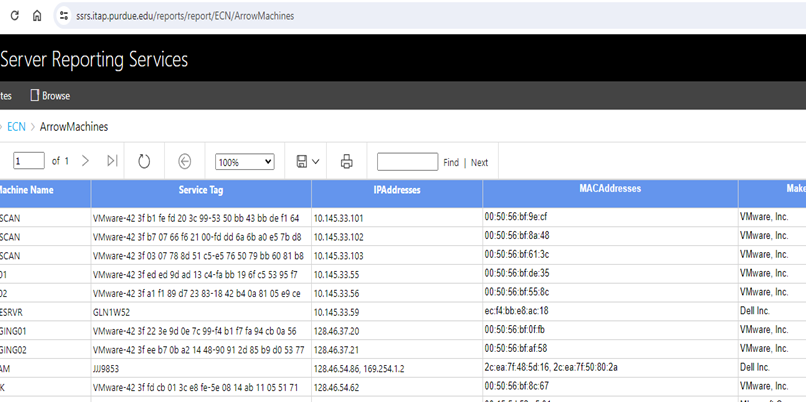Viewport: 806px width, 402px height.
Task: Click the Service Tag column header
Action: click(x=200, y=189)
